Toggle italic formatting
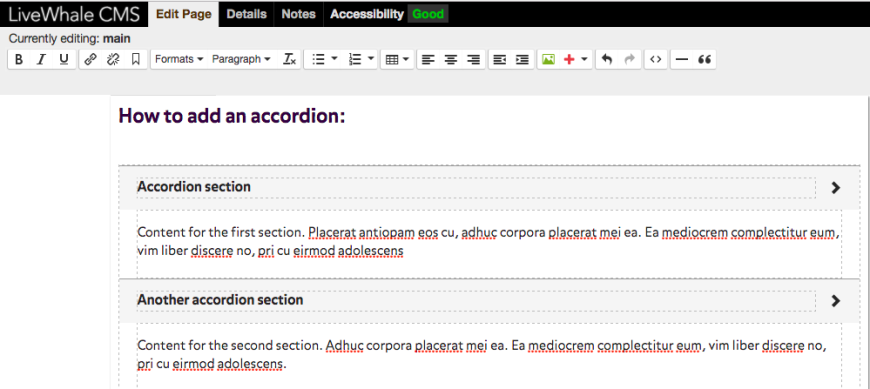 41,59
